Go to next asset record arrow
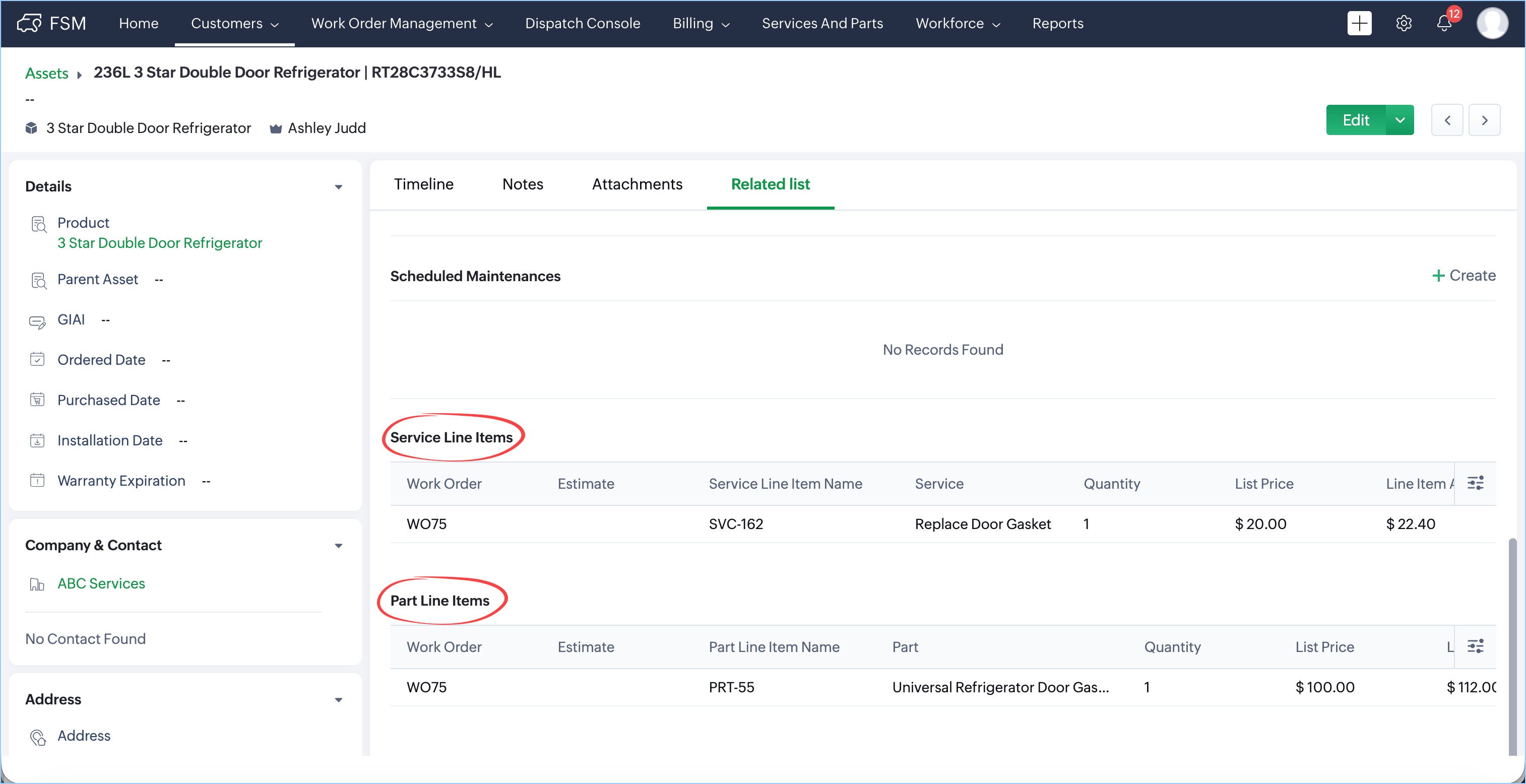Viewport: 1526px width, 784px height. (x=1484, y=120)
